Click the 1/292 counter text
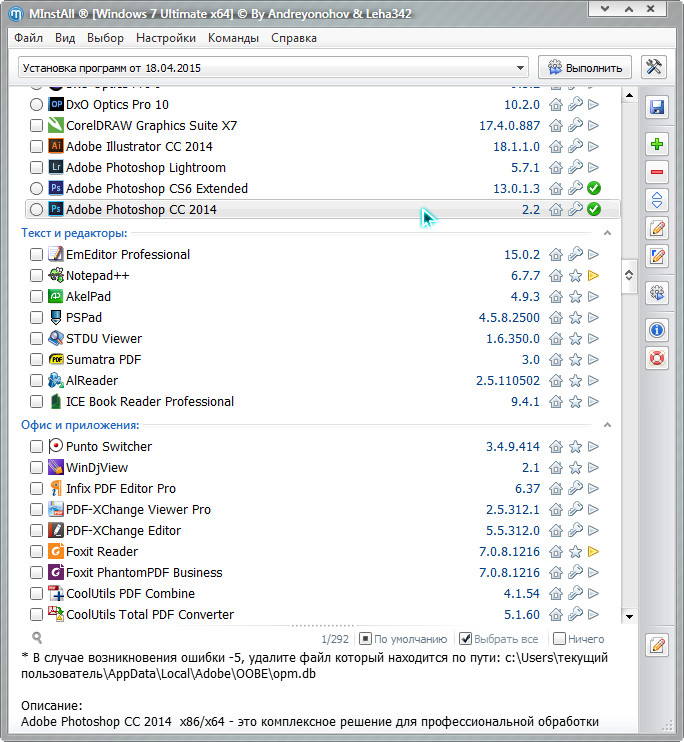Image resolution: width=684 pixels, height=742 pixels. tap(335, 639)
